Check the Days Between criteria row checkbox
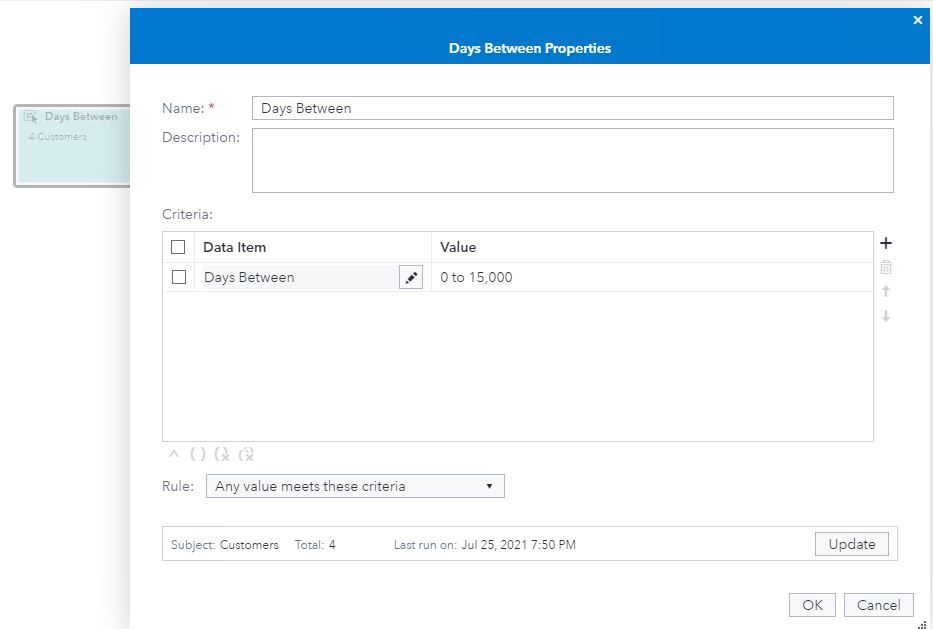Screen dimensions: 933x629 (x=180, y=277)
